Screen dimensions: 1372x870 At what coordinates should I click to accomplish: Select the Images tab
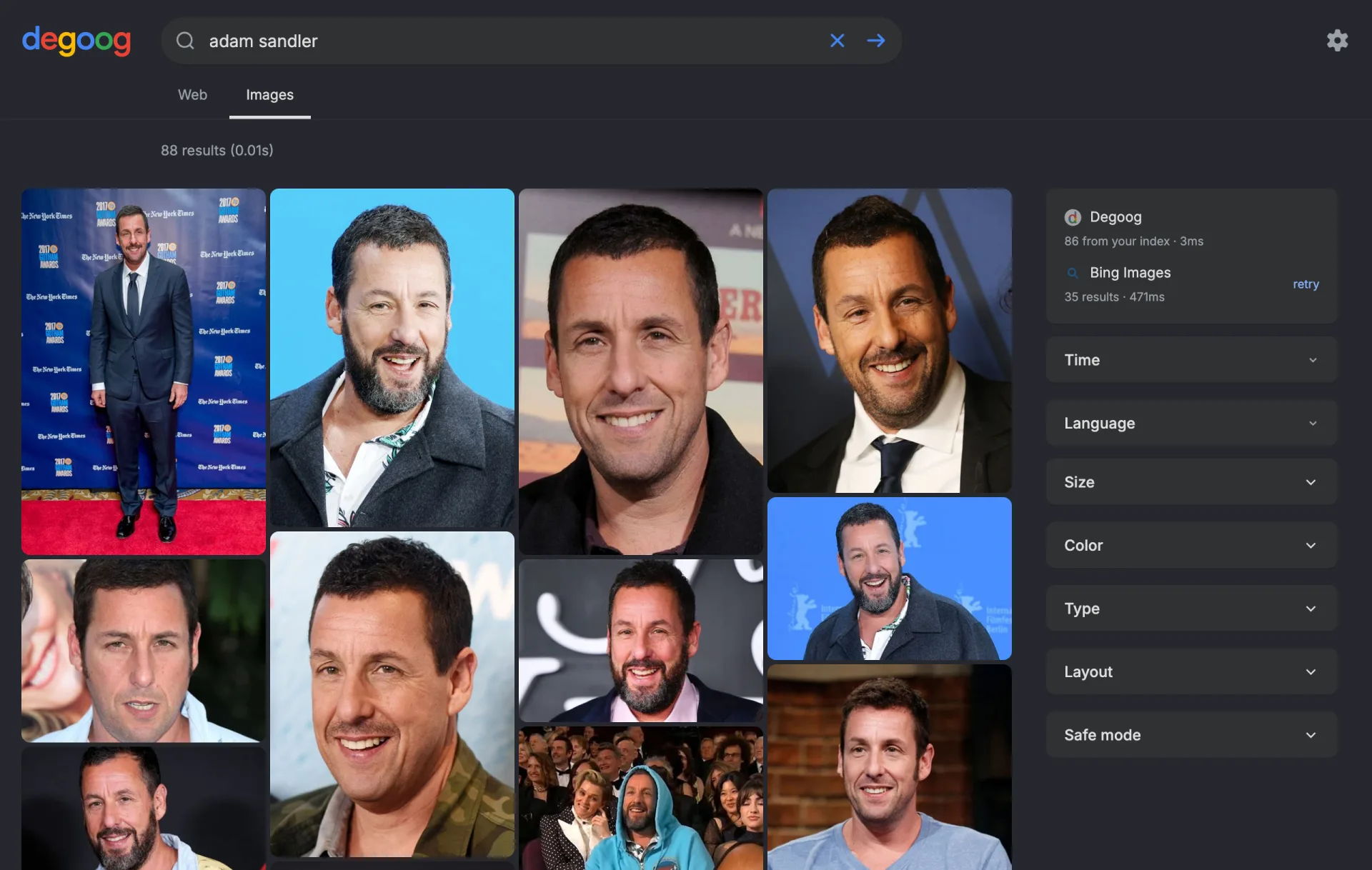[269, 95]
